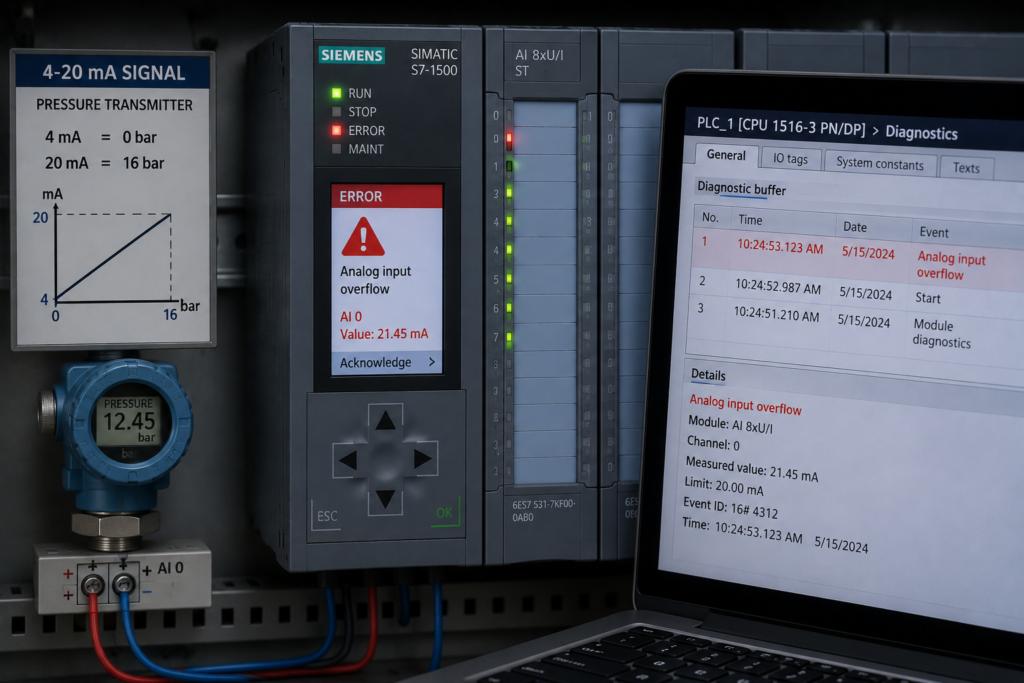Image resolution: width=1024 pixels, height=683 pixels.
Task: Click 'Limit: 20.00 mA' line
Action: pyautogui.click(x=724, y=486)
